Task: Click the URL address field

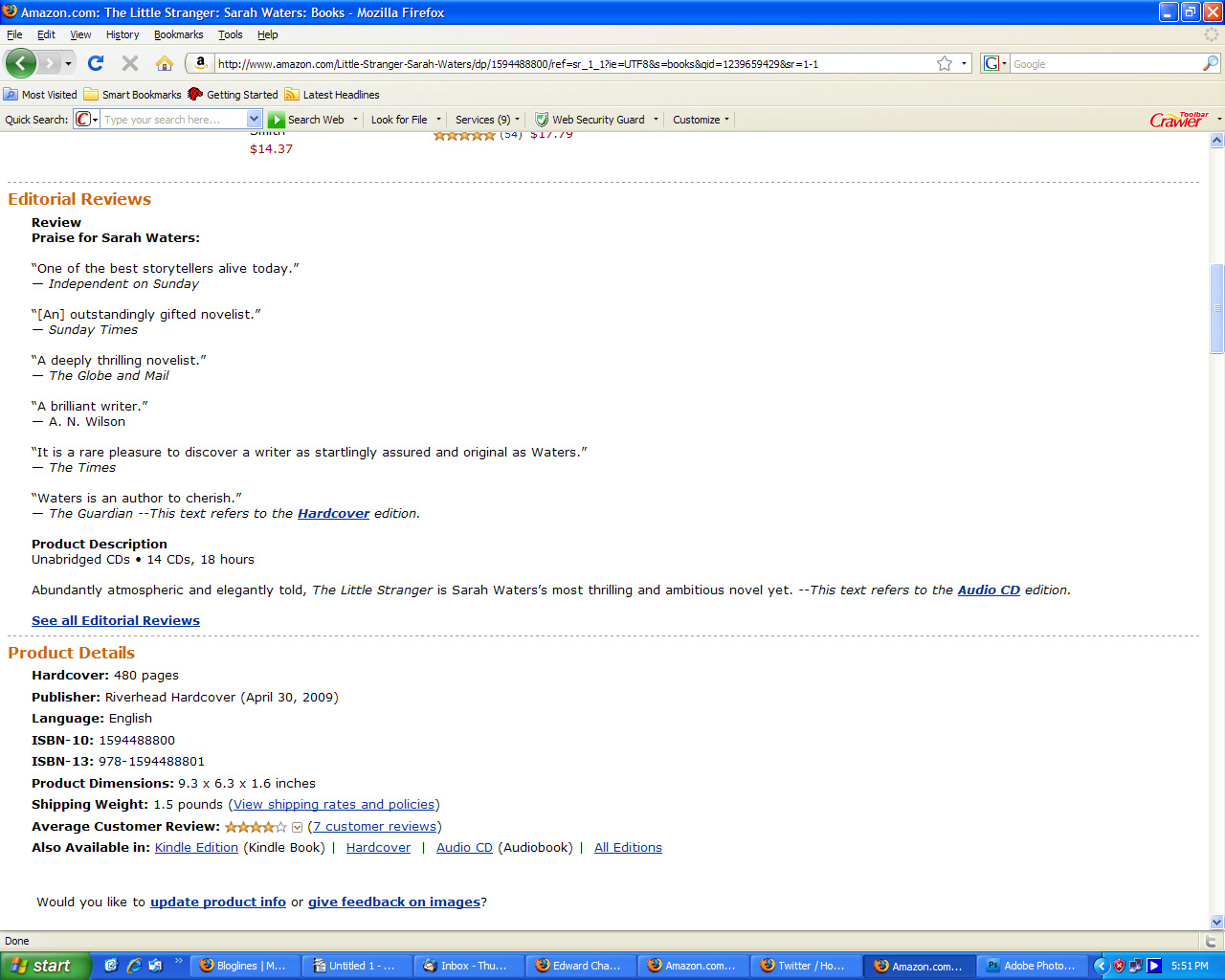Action: [574, 64]
